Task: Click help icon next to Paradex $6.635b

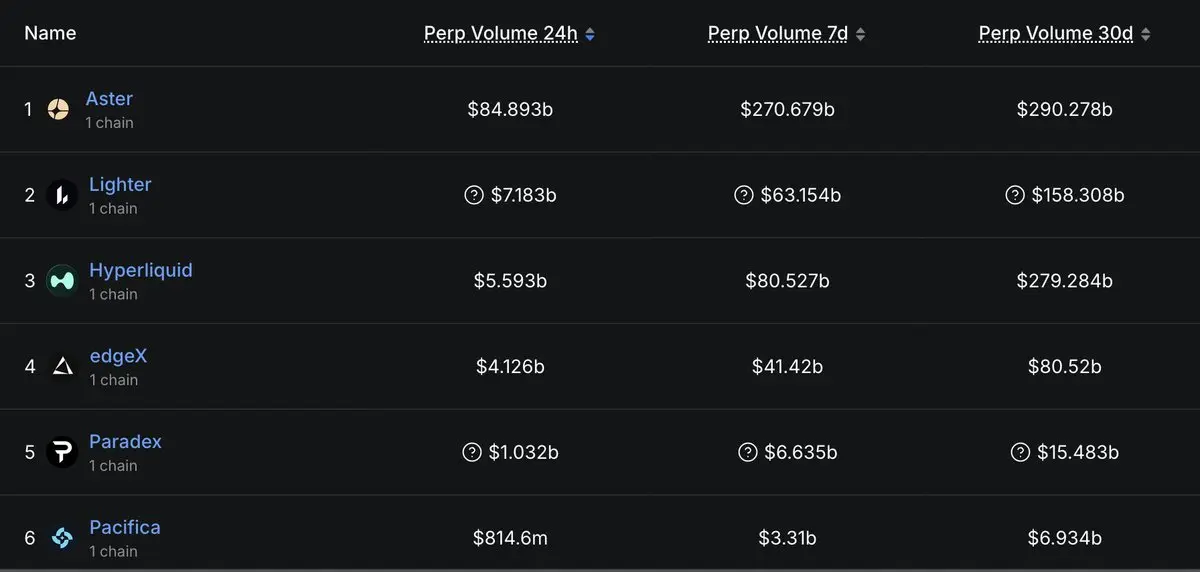Action: (747, 452)
